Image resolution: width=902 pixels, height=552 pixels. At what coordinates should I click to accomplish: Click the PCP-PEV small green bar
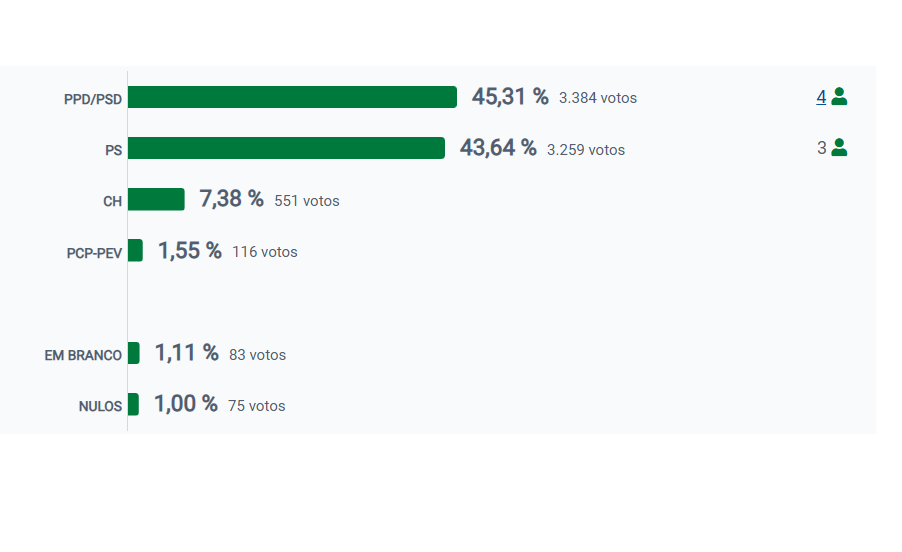pos(135,250)
